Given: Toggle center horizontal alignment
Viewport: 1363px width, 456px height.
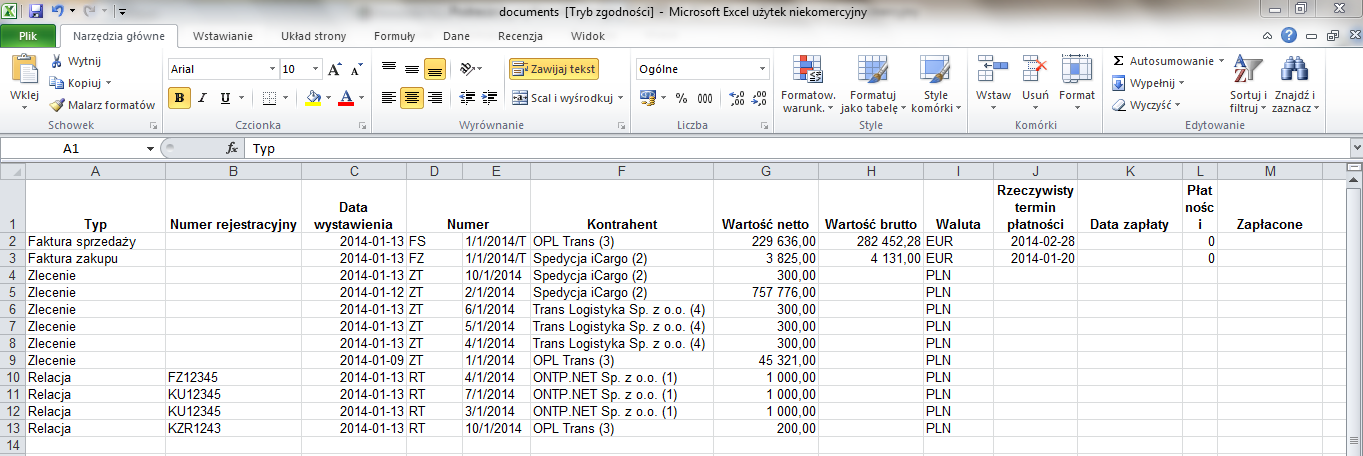Looking at the screenshot, I should [412, 98].
